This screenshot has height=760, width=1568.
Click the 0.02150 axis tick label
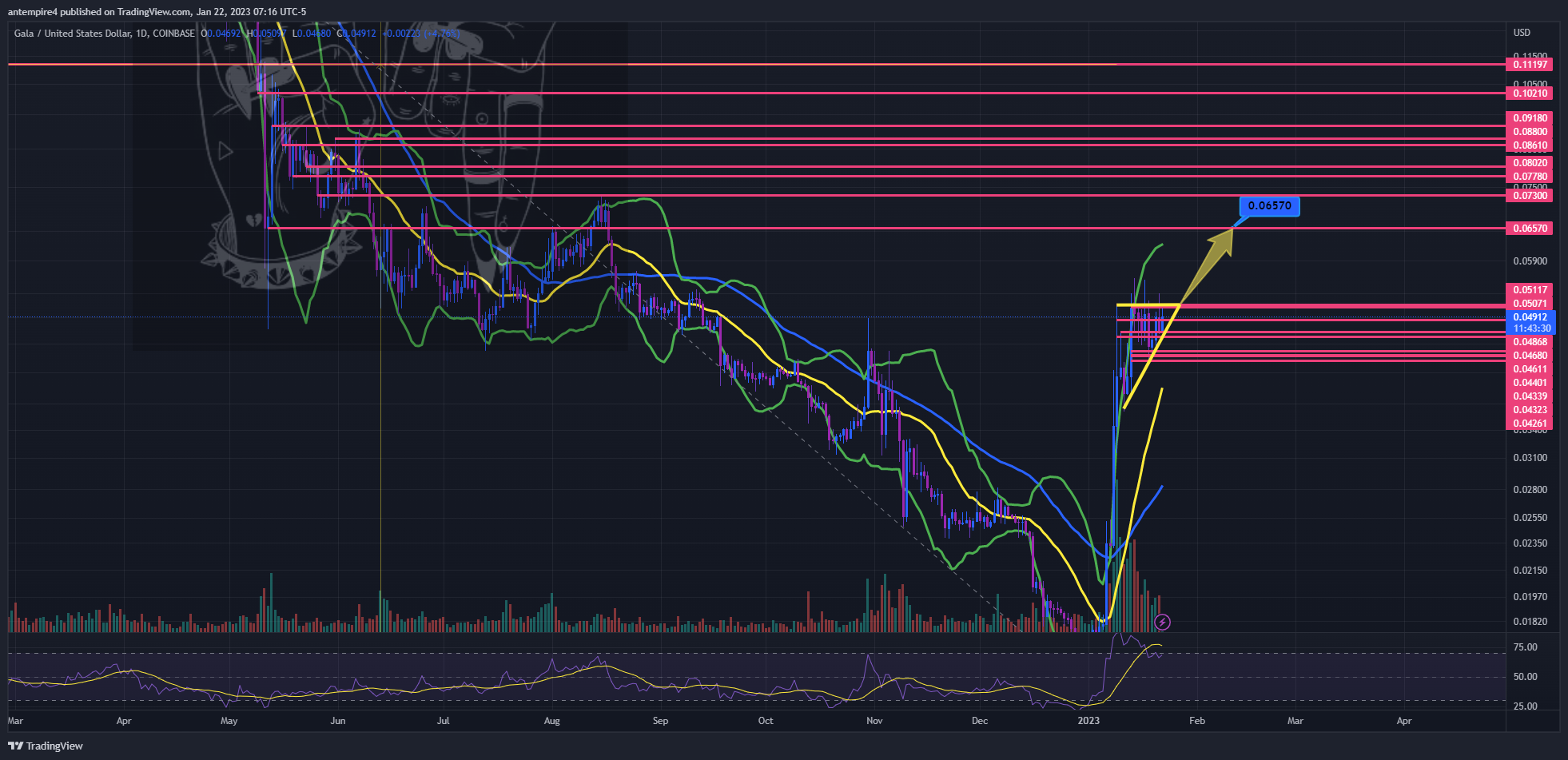(1530, 571)
